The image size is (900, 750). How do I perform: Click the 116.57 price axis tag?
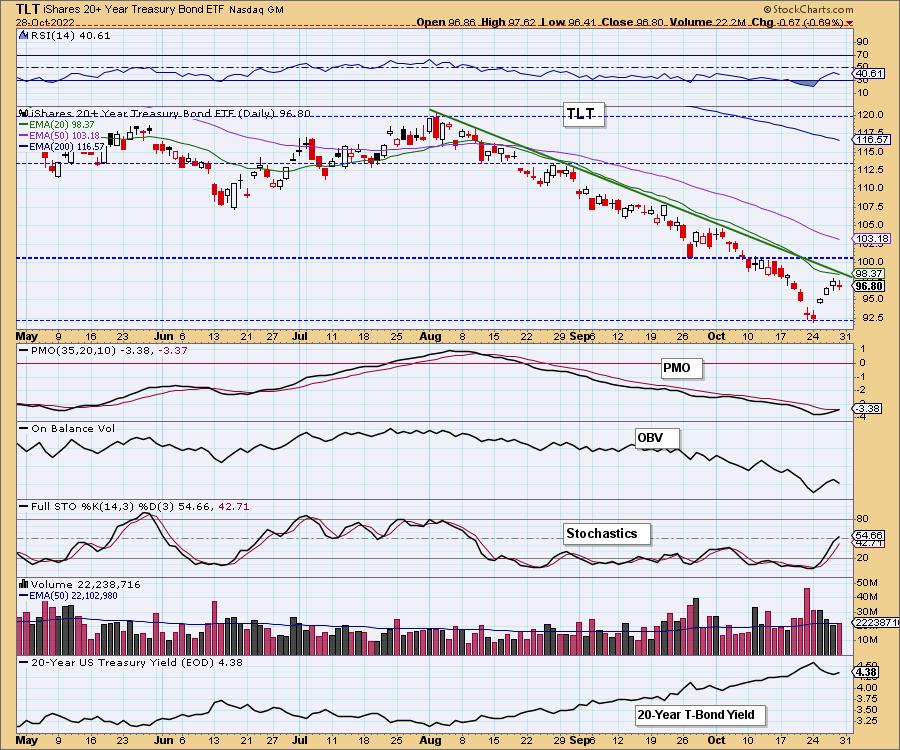coord(872,139)
